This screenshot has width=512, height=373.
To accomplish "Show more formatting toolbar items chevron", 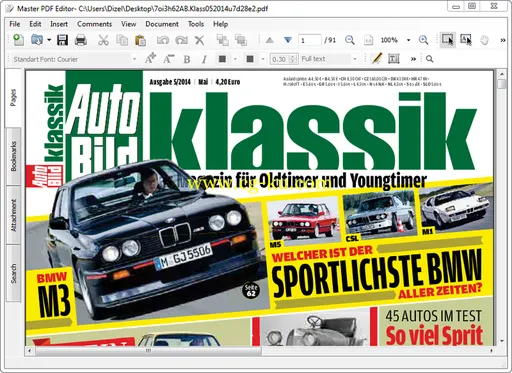I will pyautogui.click(x=413, y=59).
